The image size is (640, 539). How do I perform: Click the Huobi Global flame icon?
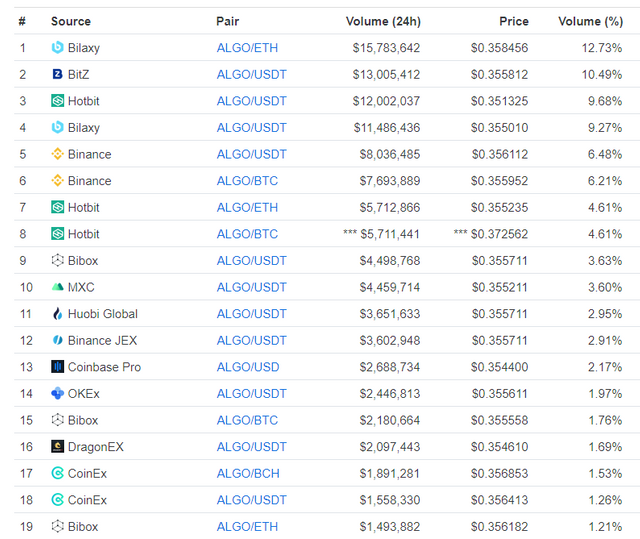(x=58, y=314)
